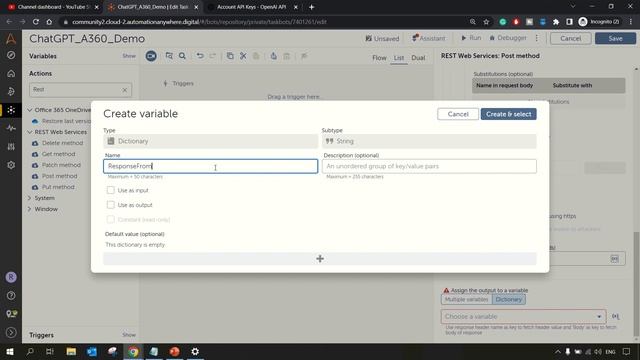Open the more options kebab menu
This screenshot has width=640, height=360.
[x=537, y=38]
